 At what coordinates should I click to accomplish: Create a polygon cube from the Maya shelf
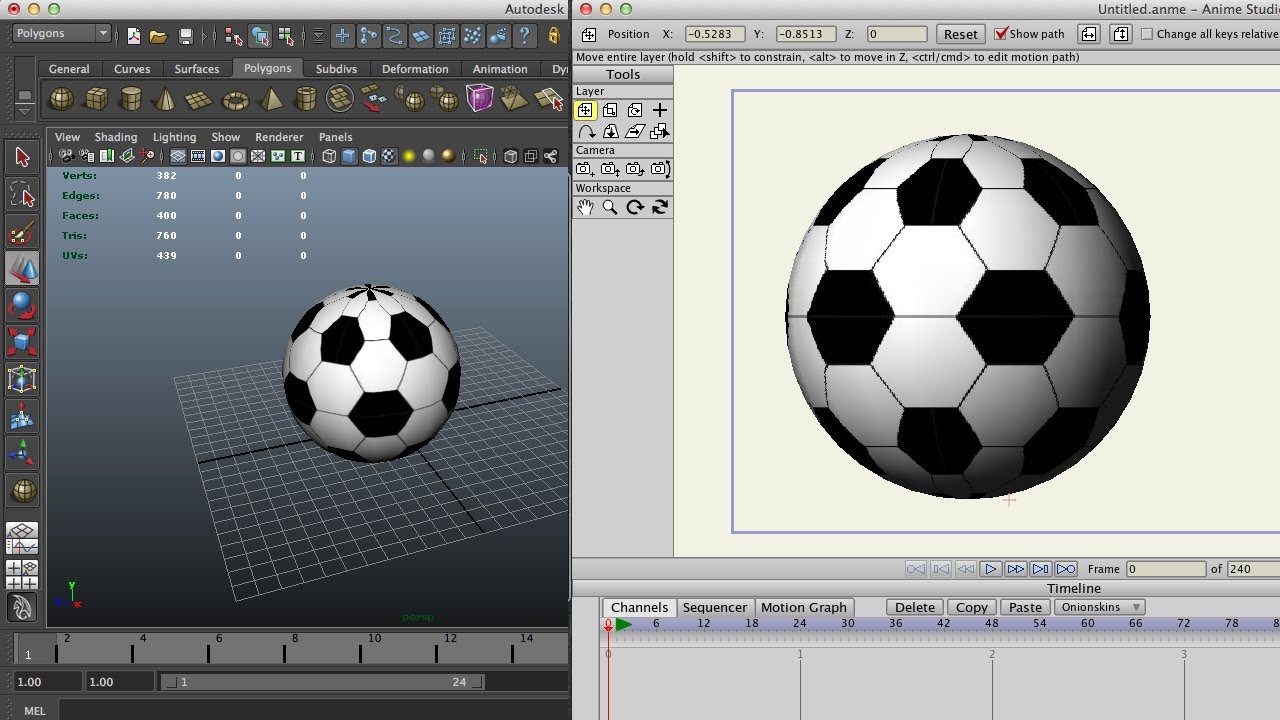coord(96,99)
